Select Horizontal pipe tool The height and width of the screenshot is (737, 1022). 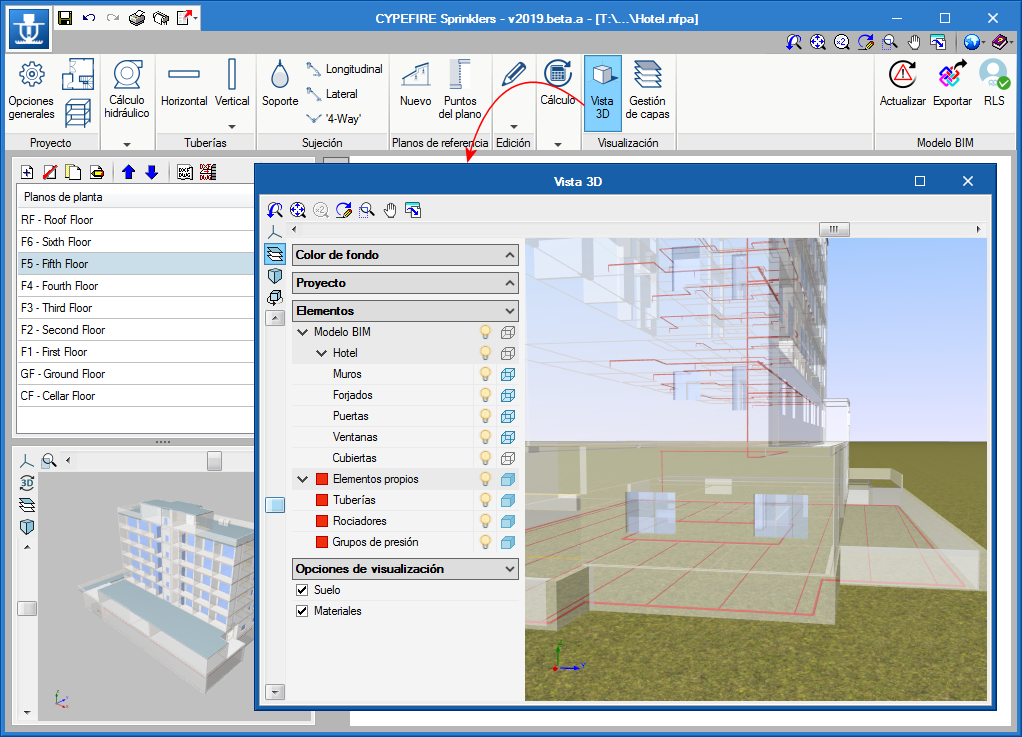click(184, 85)
